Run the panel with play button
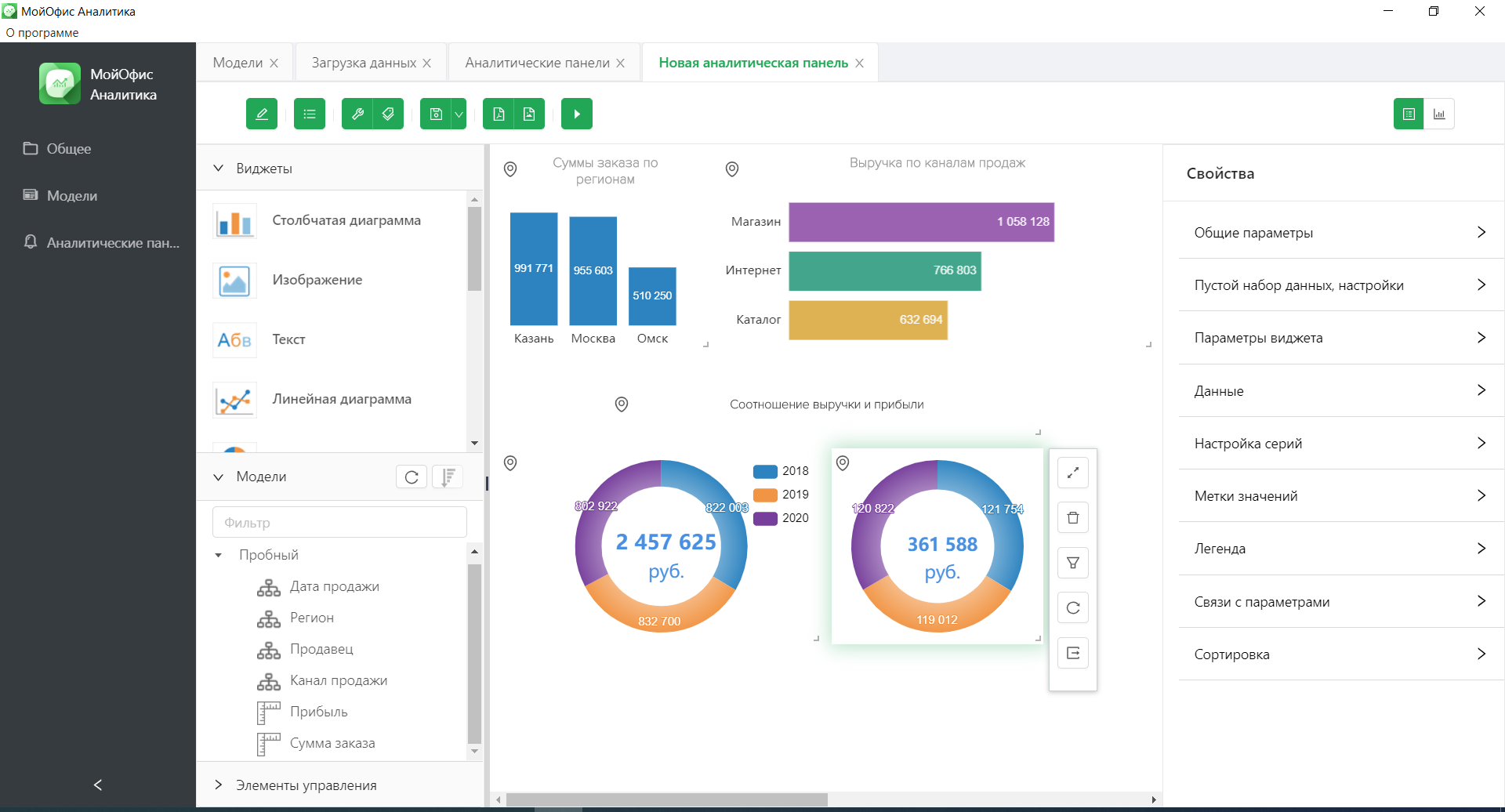The width and height of the screenshot is (1505, 812). (x=577, y=114)
